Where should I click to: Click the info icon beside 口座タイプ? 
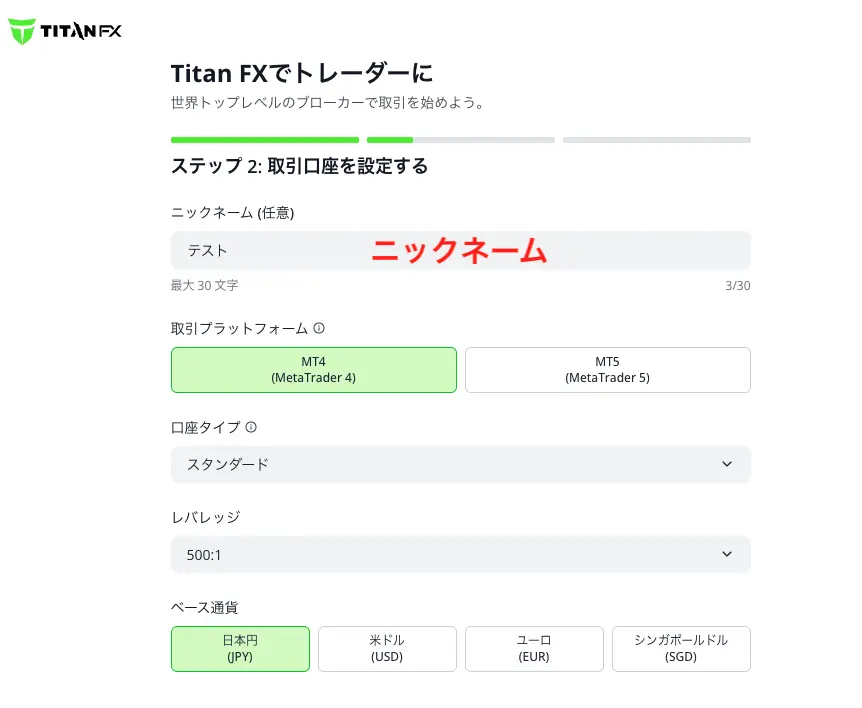[x=251, y=427]
